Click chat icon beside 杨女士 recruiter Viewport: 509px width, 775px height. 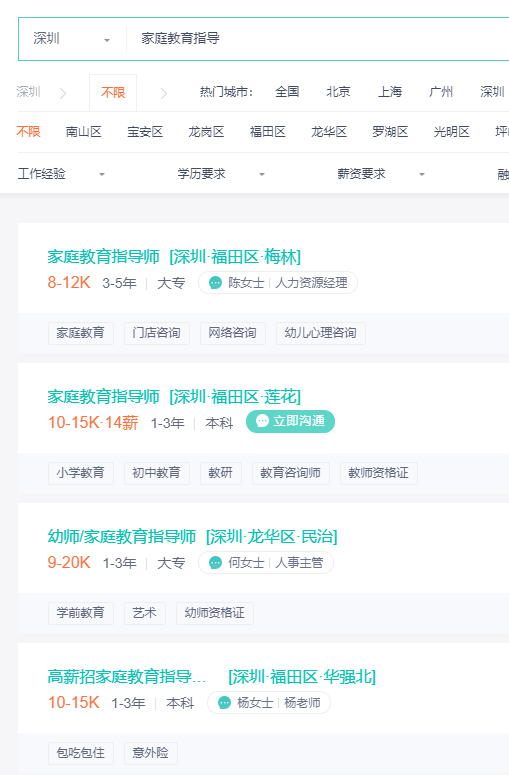coord(224,702)
